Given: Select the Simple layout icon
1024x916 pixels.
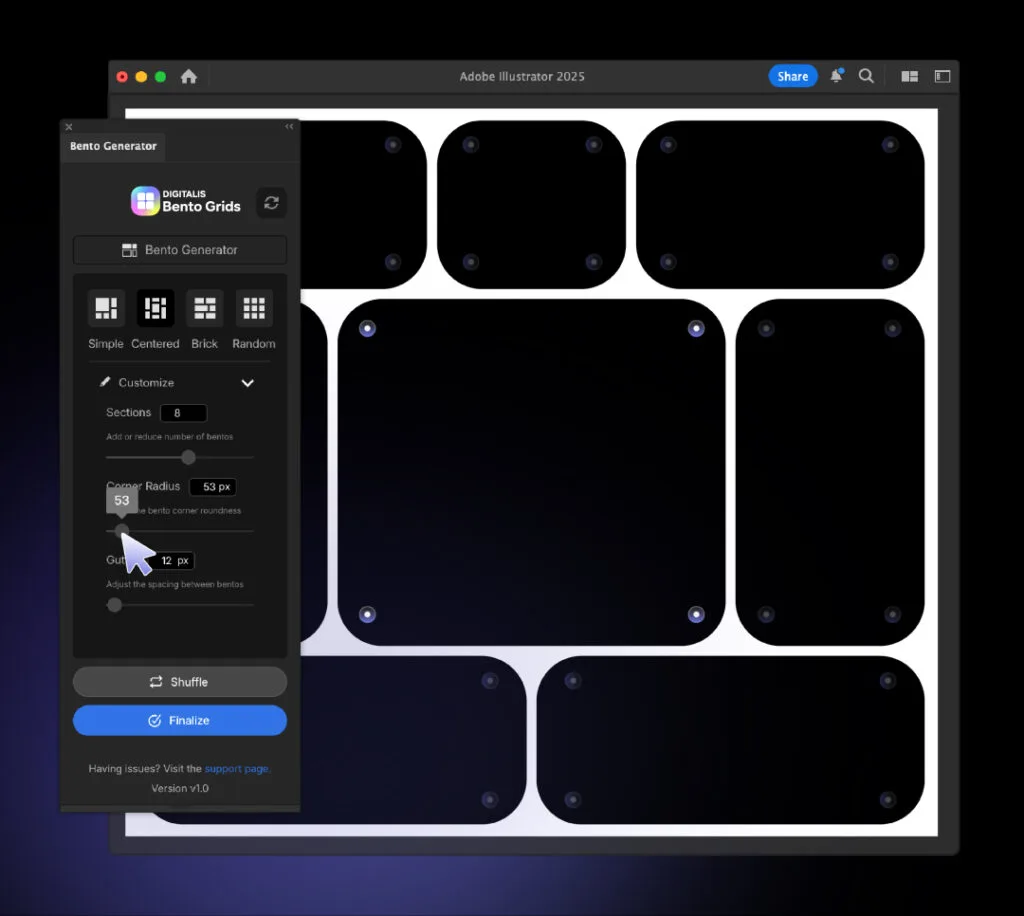Looking at the screenshot, I should tap(106, 309).
